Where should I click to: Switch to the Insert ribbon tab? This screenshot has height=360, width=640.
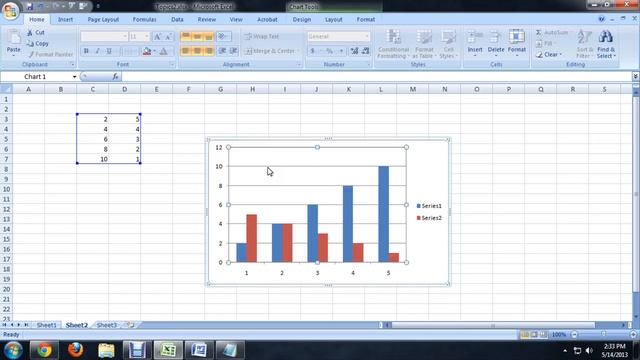[65, 19]
